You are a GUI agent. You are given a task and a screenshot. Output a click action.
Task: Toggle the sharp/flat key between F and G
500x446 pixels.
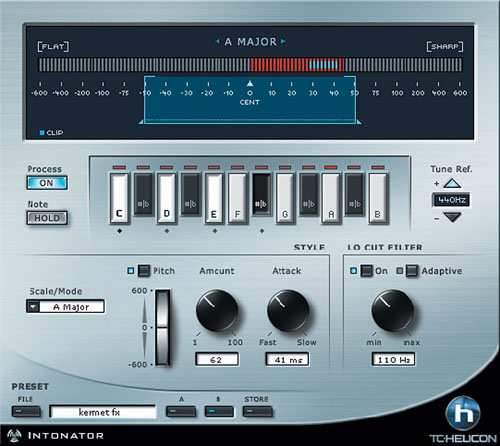tap(262, 193)
